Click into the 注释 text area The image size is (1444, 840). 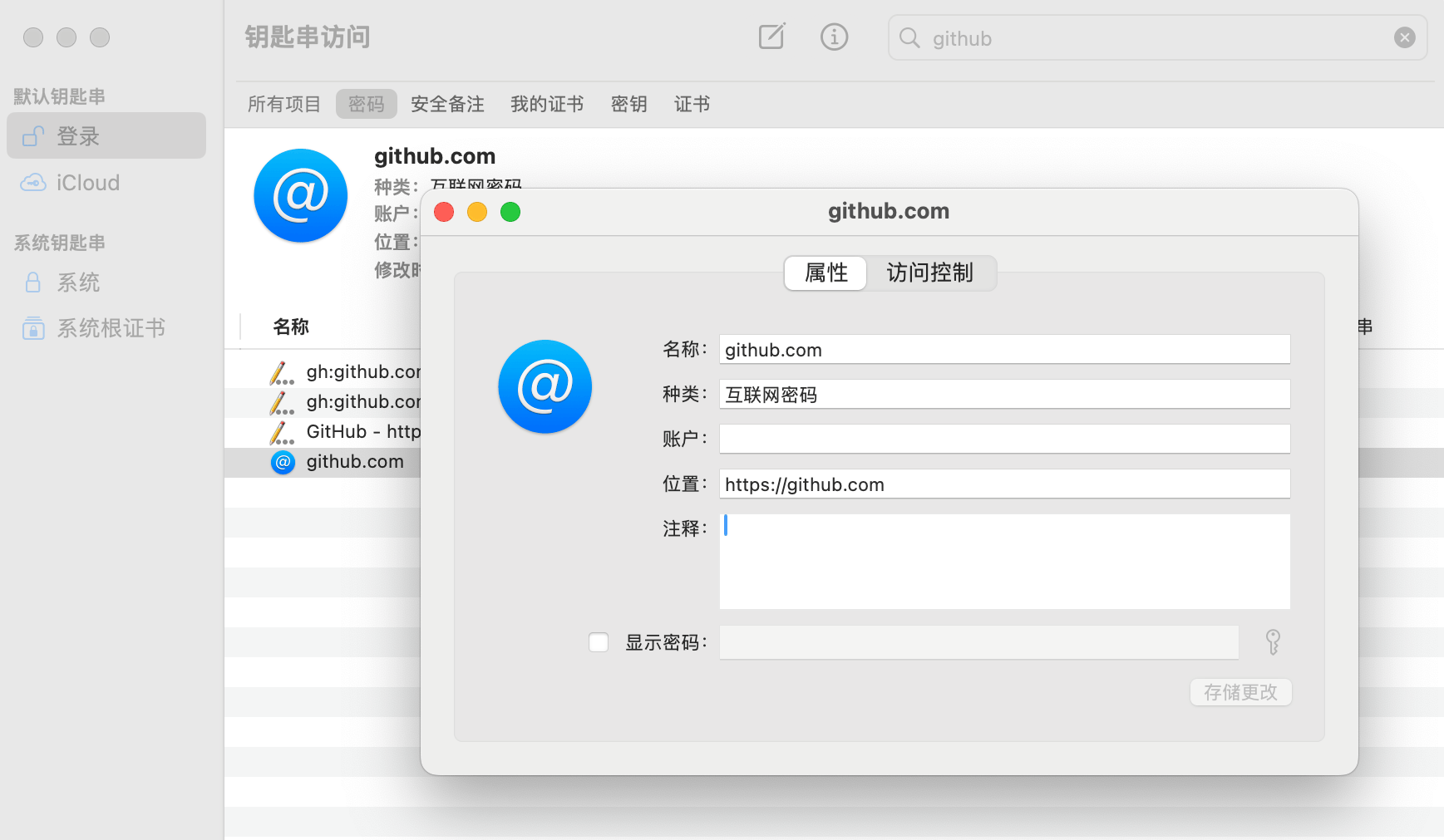(x=1003, y=561)
